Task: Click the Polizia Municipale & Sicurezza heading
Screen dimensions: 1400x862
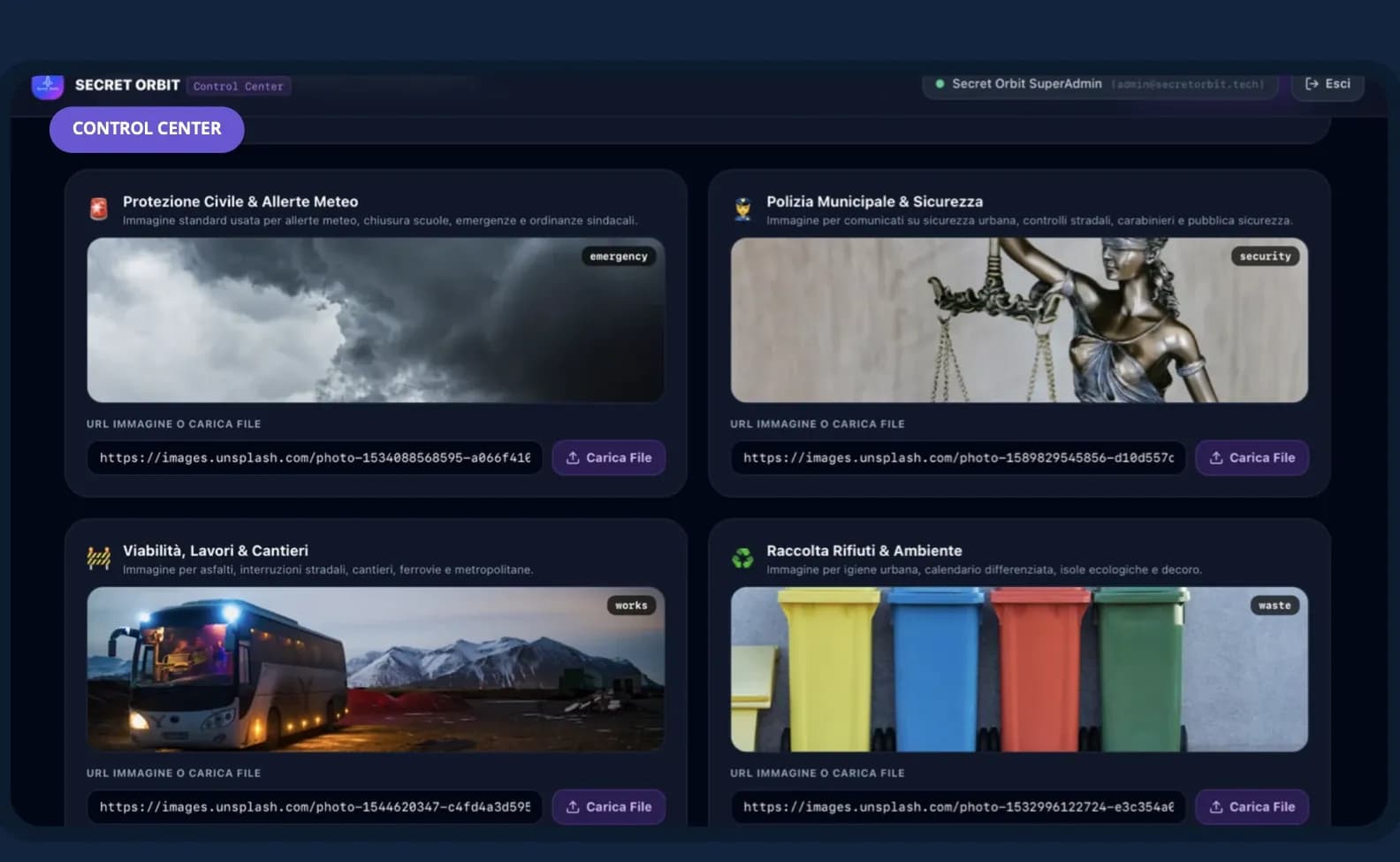Action: coord(875,202)
